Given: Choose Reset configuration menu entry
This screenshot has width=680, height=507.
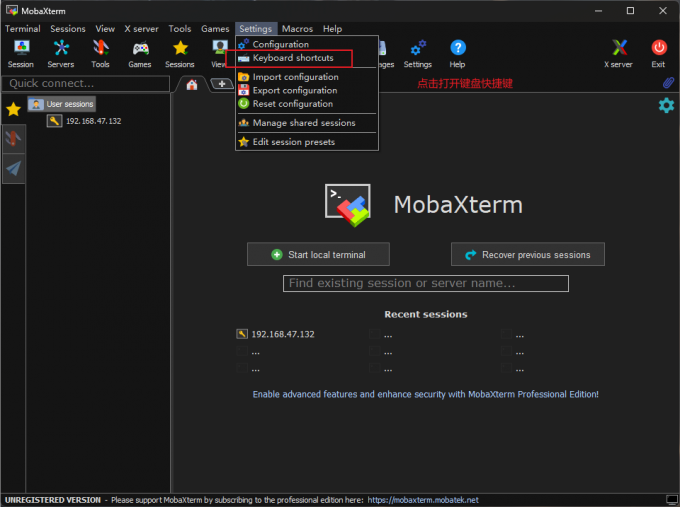Looking at the screenshot, I should 307,104.
